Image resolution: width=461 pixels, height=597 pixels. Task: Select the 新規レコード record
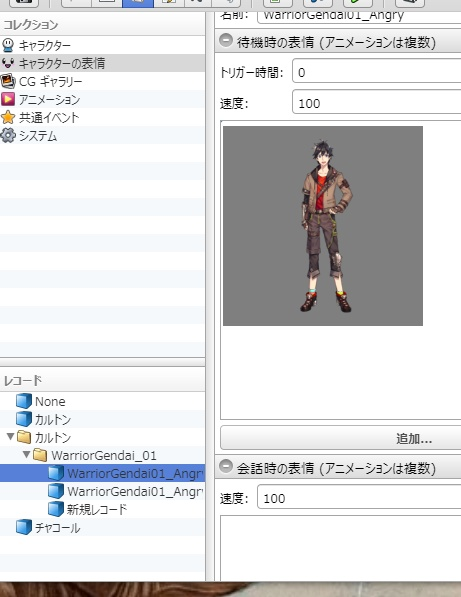point(102,509)
